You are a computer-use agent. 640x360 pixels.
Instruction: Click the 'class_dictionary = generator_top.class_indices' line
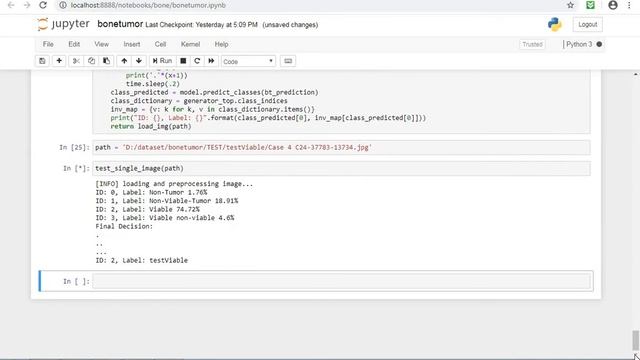199,101
